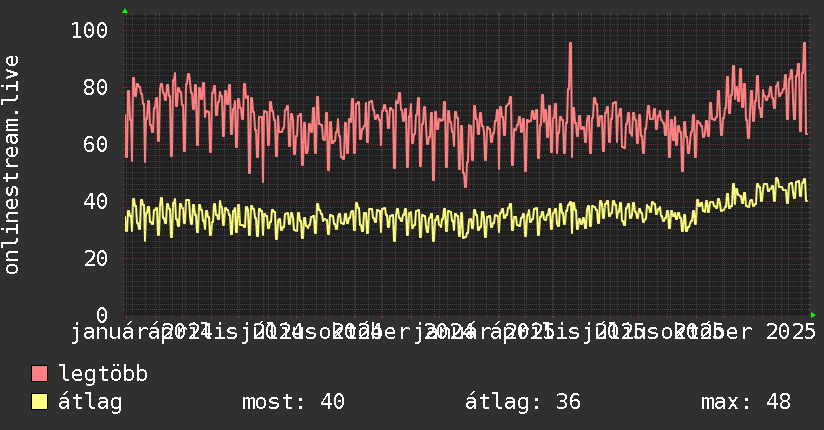824x430 pixels.
Task: Click the vertical onlinestream.live axis title
Action: click(11, 165)
